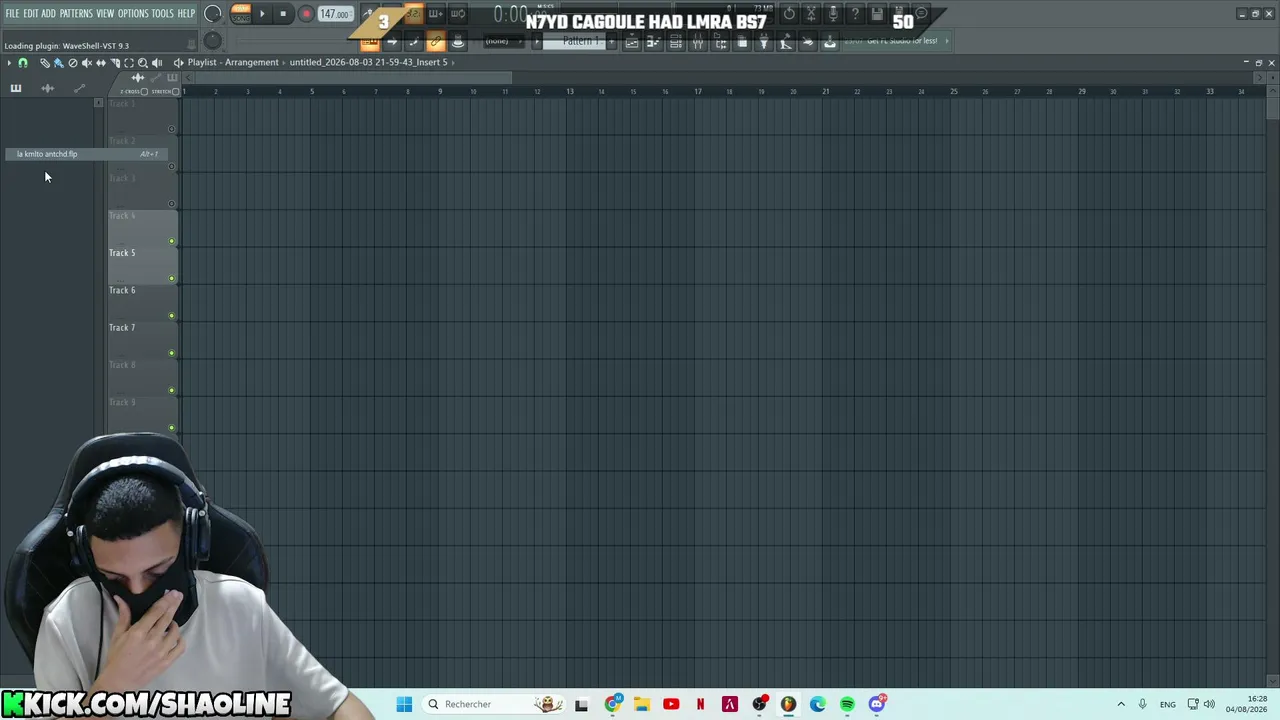Adjust the master volume knob
1280x720 pixels.
tap(213, 14)
